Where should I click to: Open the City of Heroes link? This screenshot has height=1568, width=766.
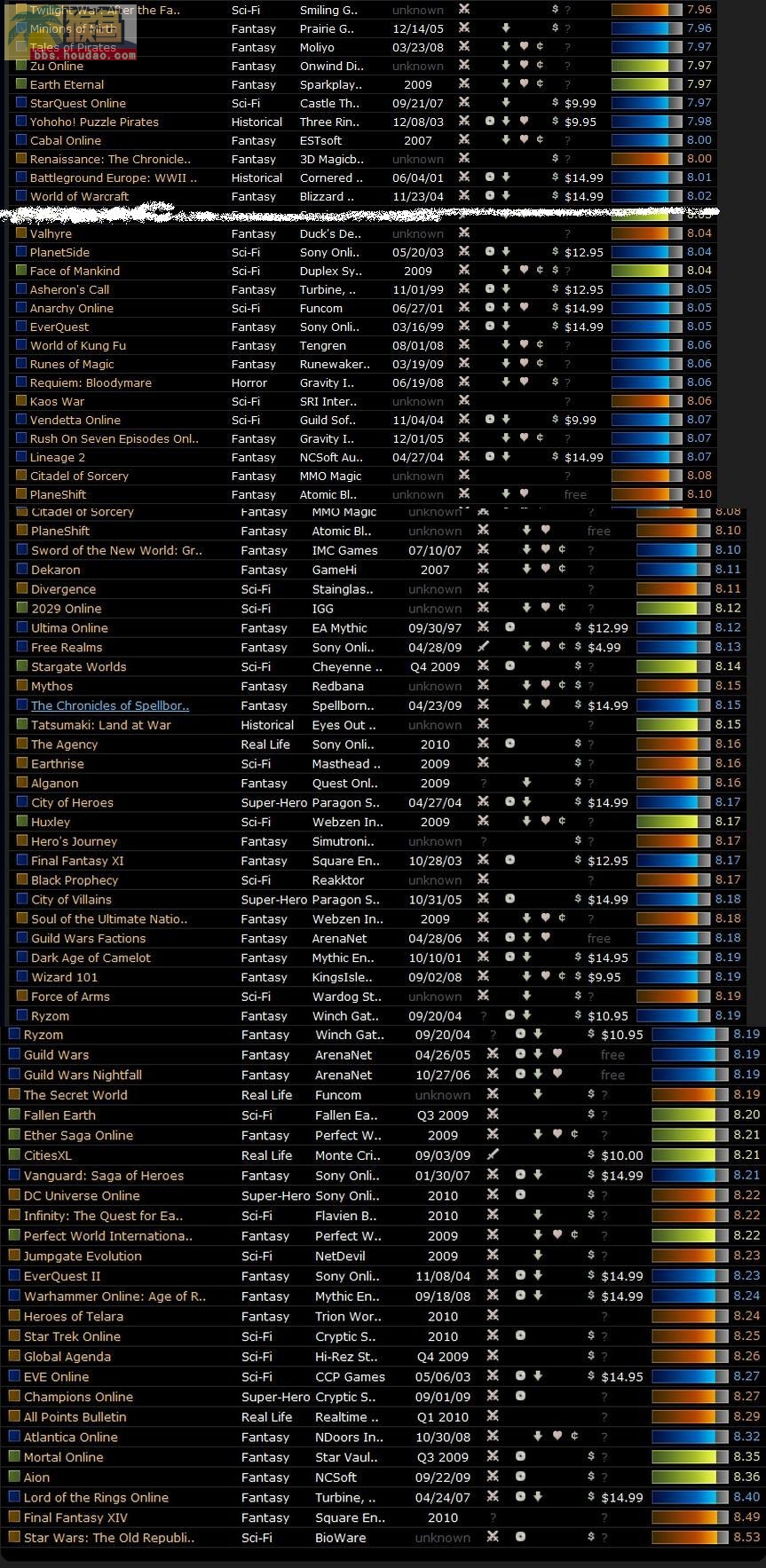click(72, 802)
